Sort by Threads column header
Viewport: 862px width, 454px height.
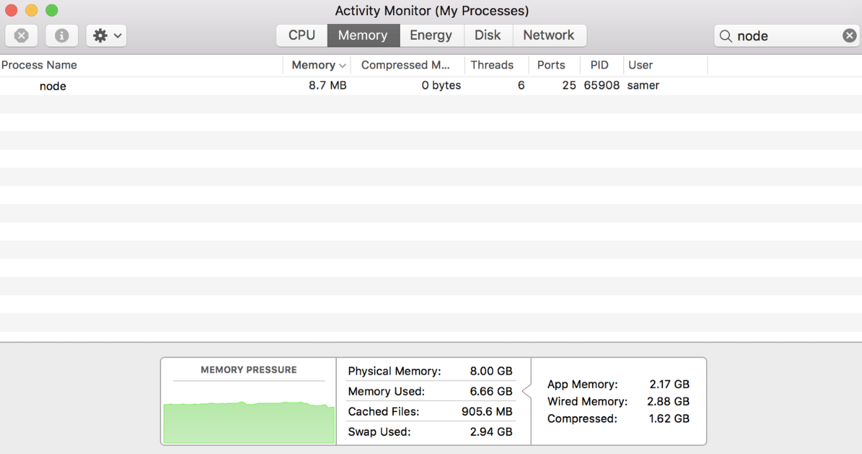click(496, 65)
